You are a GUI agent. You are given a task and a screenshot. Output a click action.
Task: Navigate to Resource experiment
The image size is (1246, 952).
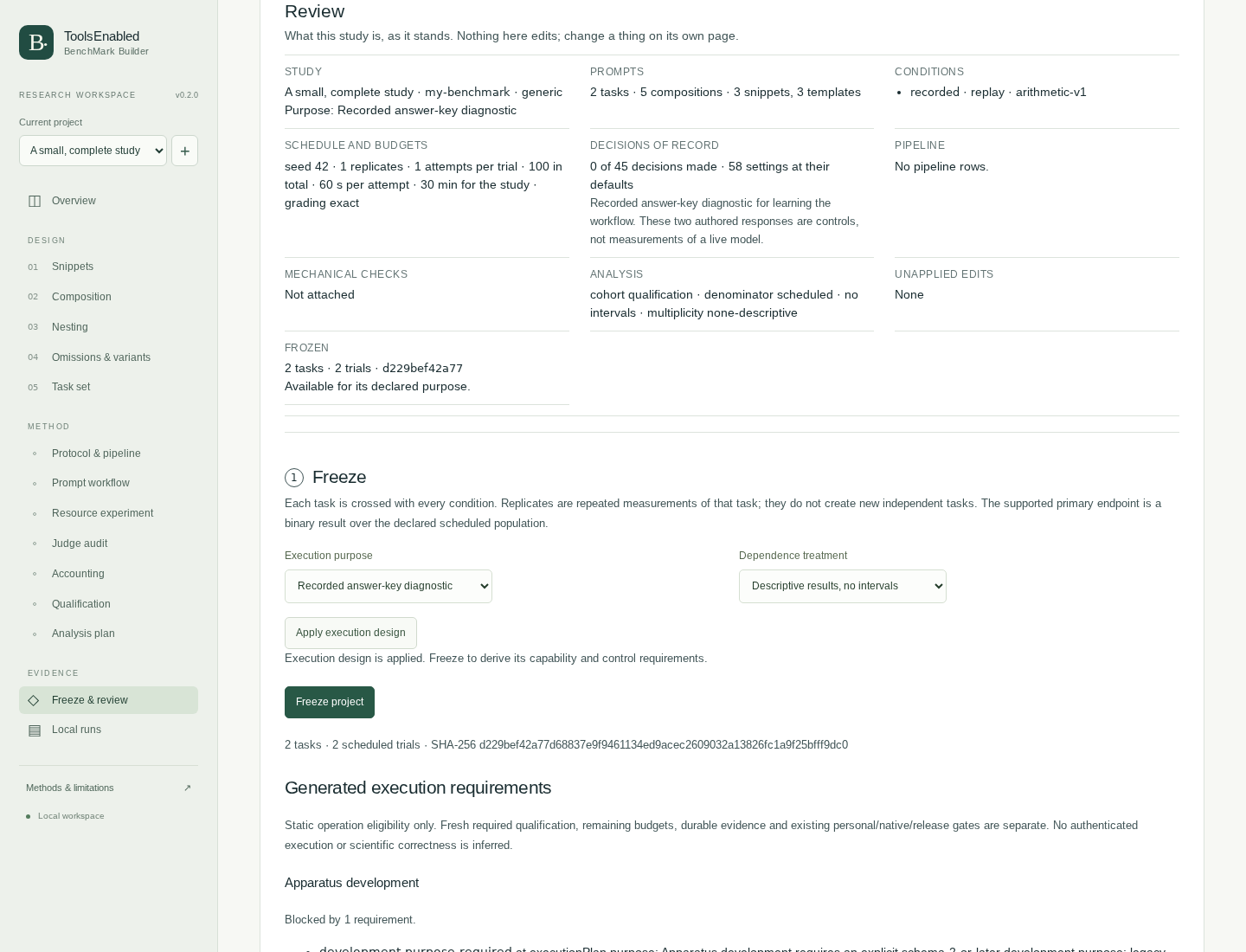[x=108, y=513]
